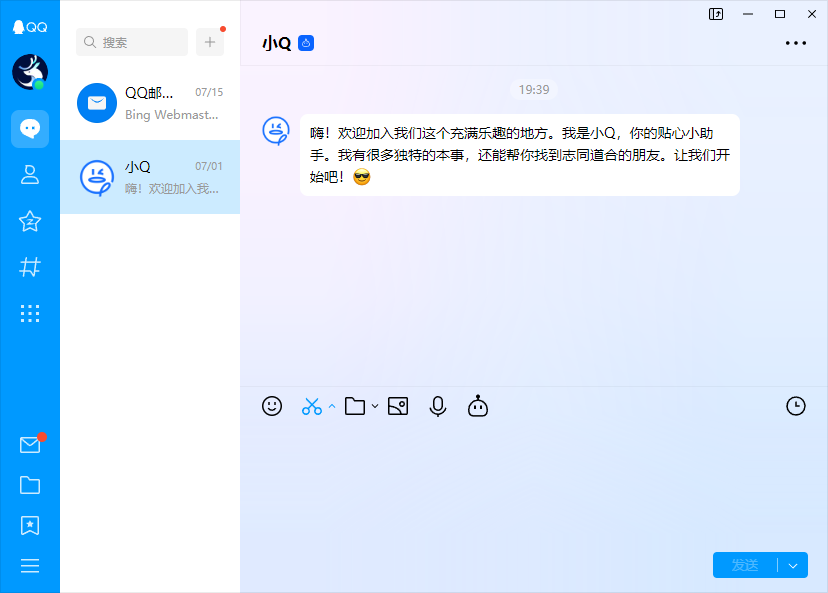
Task: View chat history via the clock icon
Action: click(x=795, y=406)
